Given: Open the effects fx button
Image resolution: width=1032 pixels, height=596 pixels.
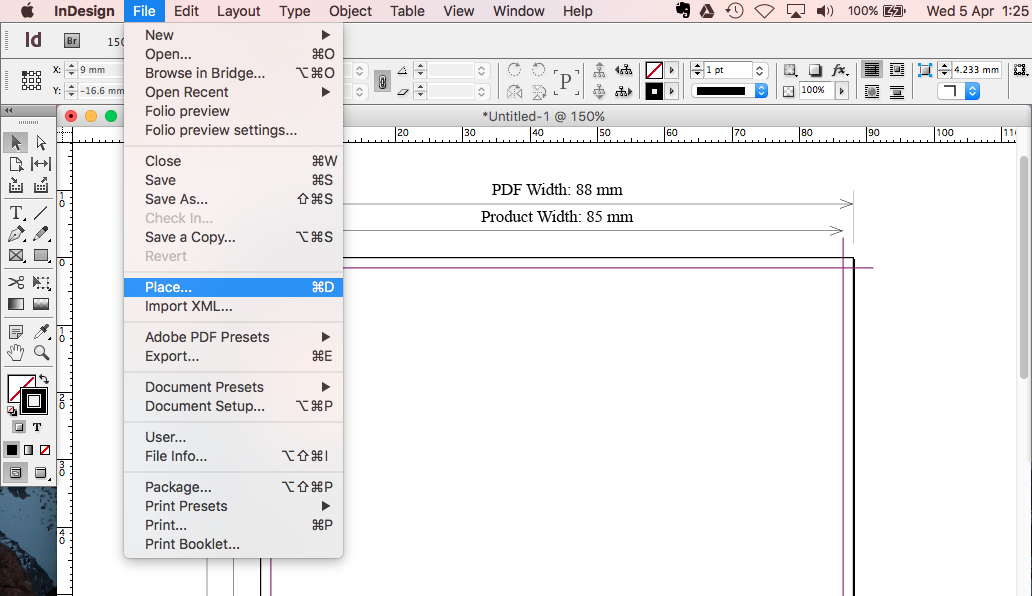Looking at the screenshot, I should pyautogui.click(x=839, y=70).
